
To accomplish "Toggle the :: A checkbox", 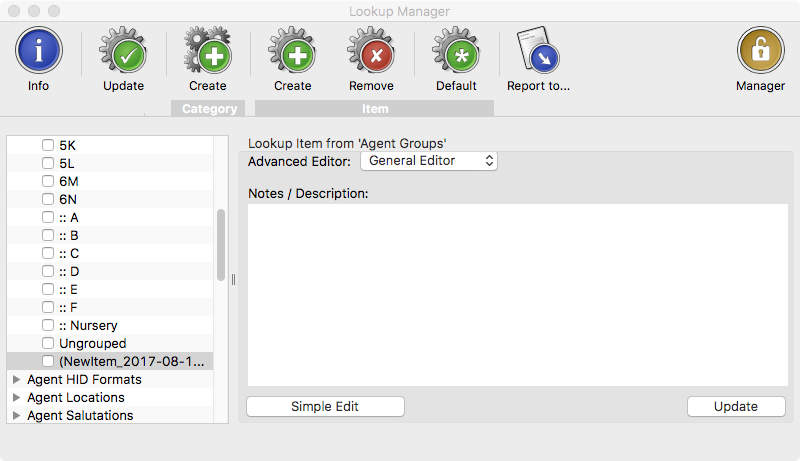I will coord(48,217).
